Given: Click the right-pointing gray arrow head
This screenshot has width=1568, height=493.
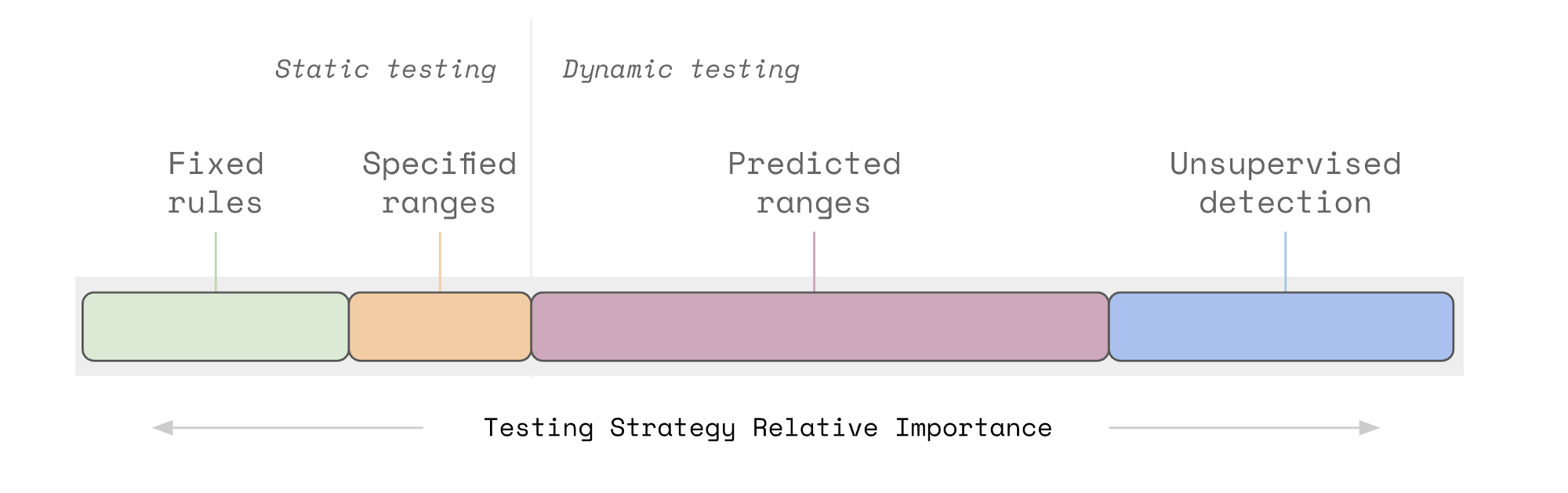Looking at the screenshot, I should coord(1369,428).
